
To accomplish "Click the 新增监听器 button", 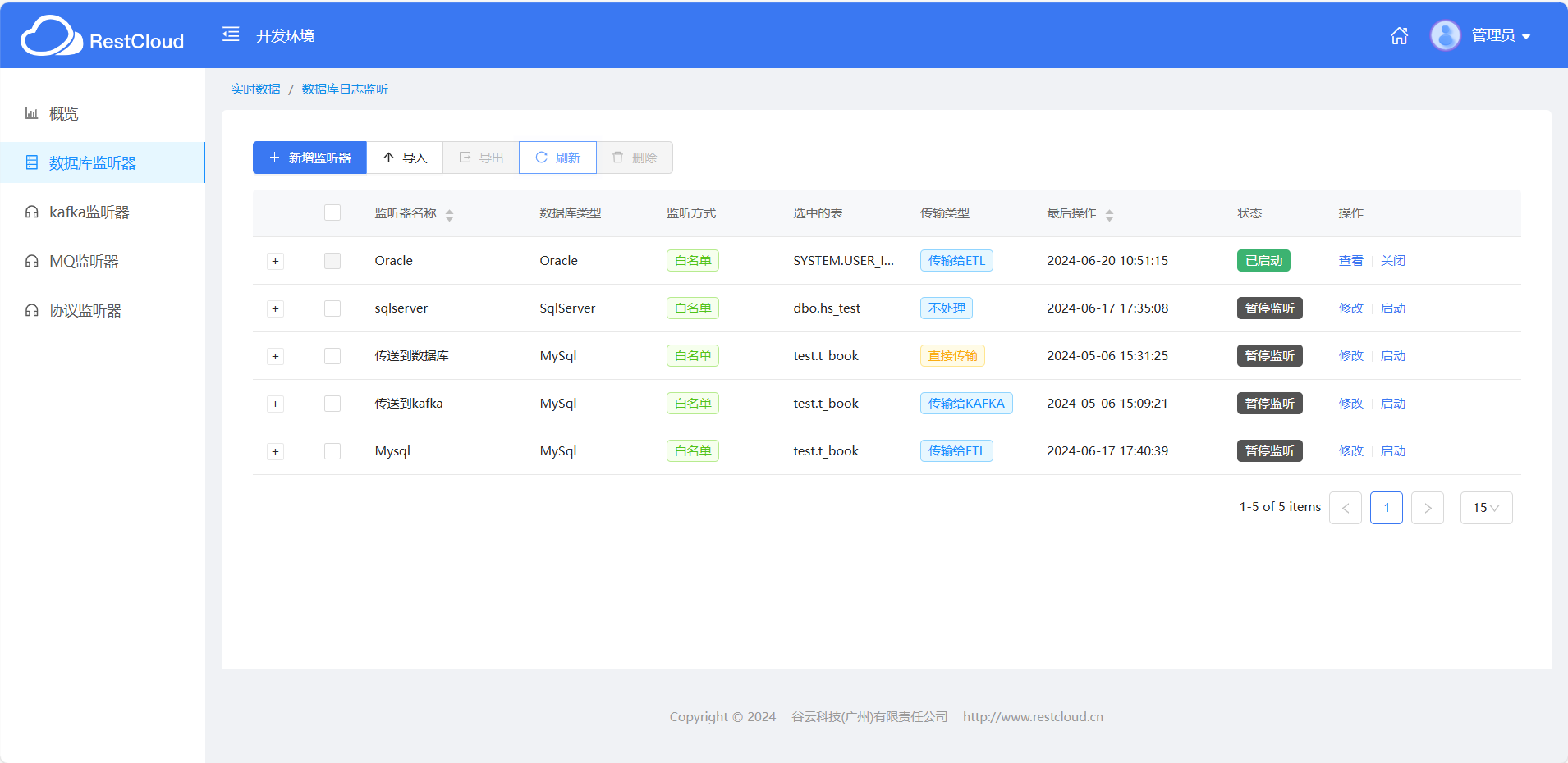I will click(x=309, y=158).
